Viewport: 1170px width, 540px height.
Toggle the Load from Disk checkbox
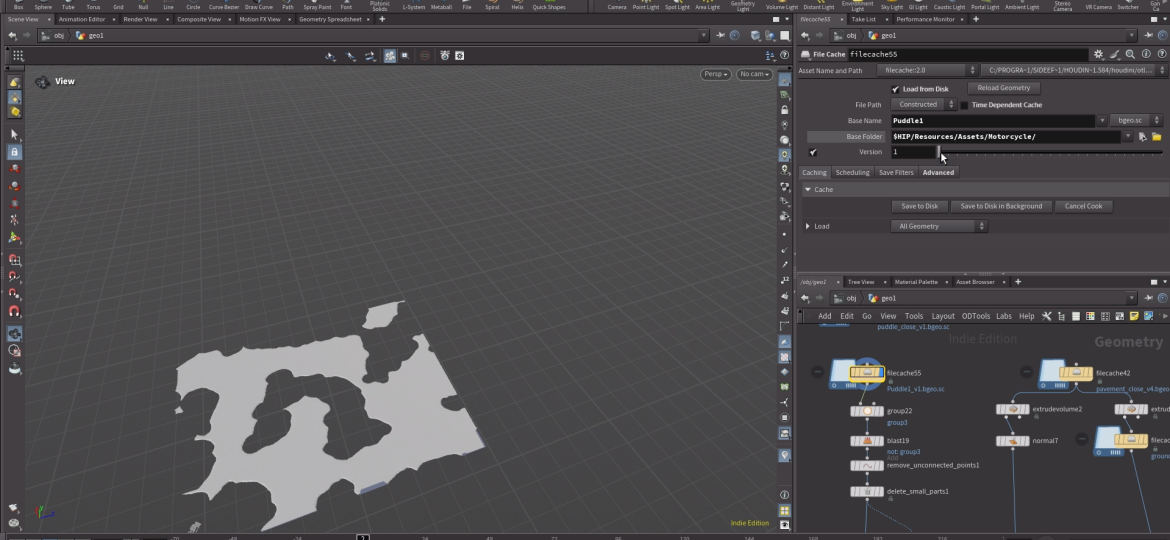896,89
